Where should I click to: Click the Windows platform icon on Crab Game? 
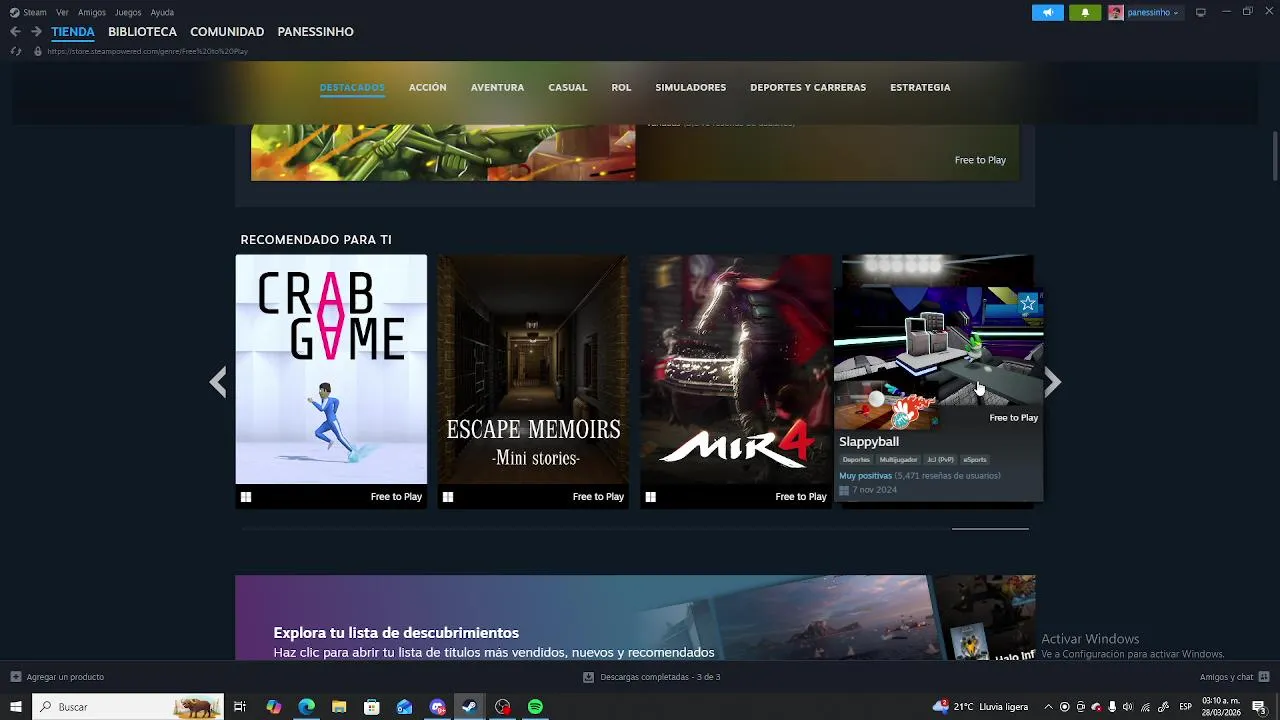[246, 497]
